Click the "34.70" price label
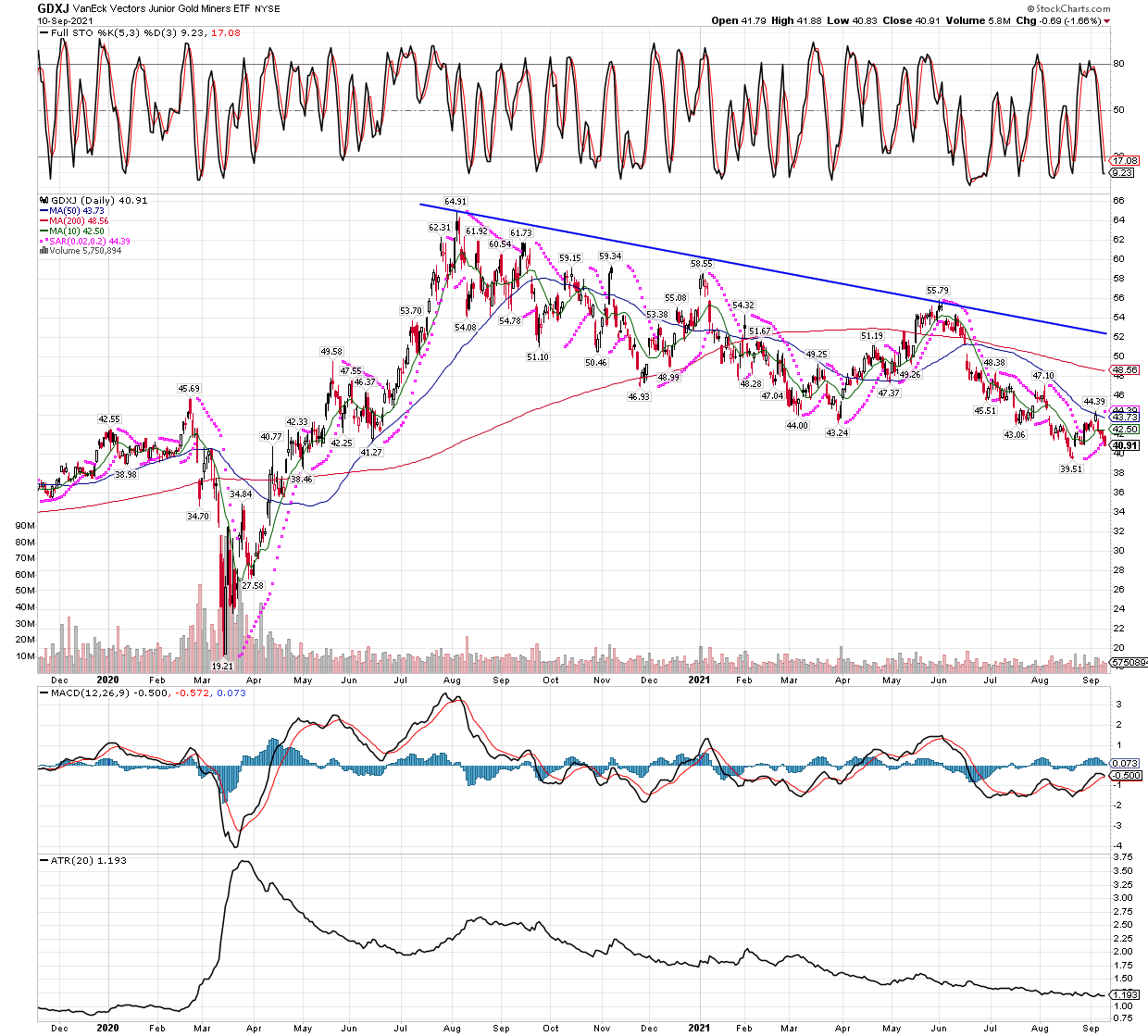Image resolution: width=1148 pixels, height=1036 pixels. tap(197, 516)
